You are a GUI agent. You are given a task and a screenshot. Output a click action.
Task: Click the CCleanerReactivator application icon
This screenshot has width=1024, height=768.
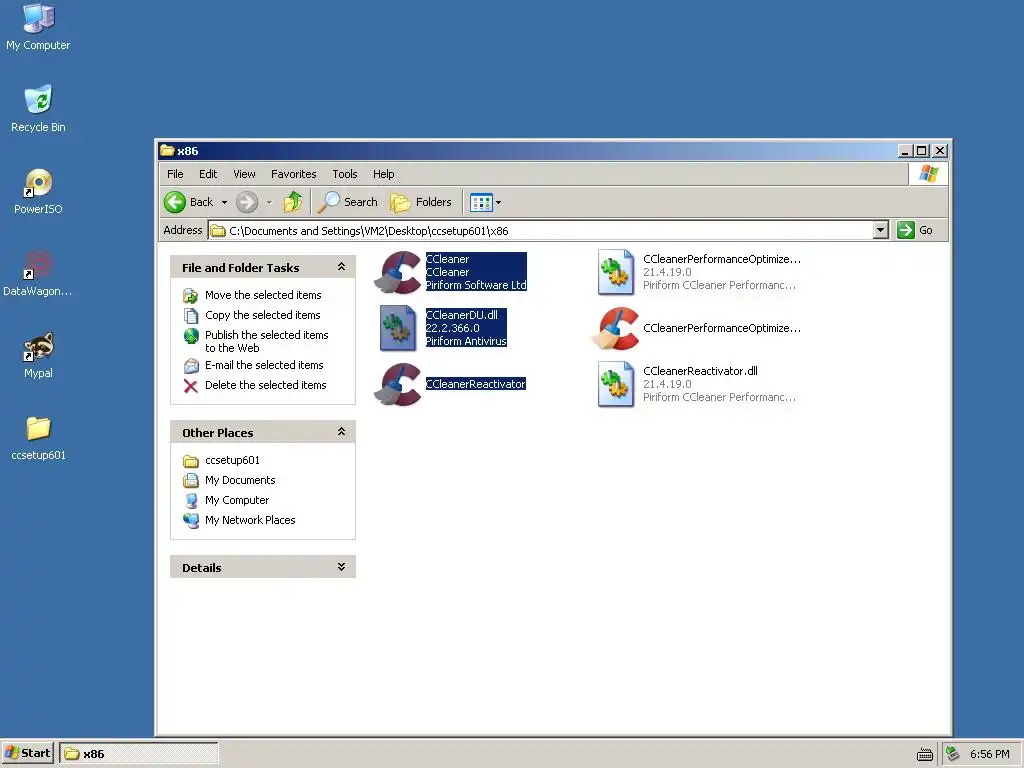[398, 384]
